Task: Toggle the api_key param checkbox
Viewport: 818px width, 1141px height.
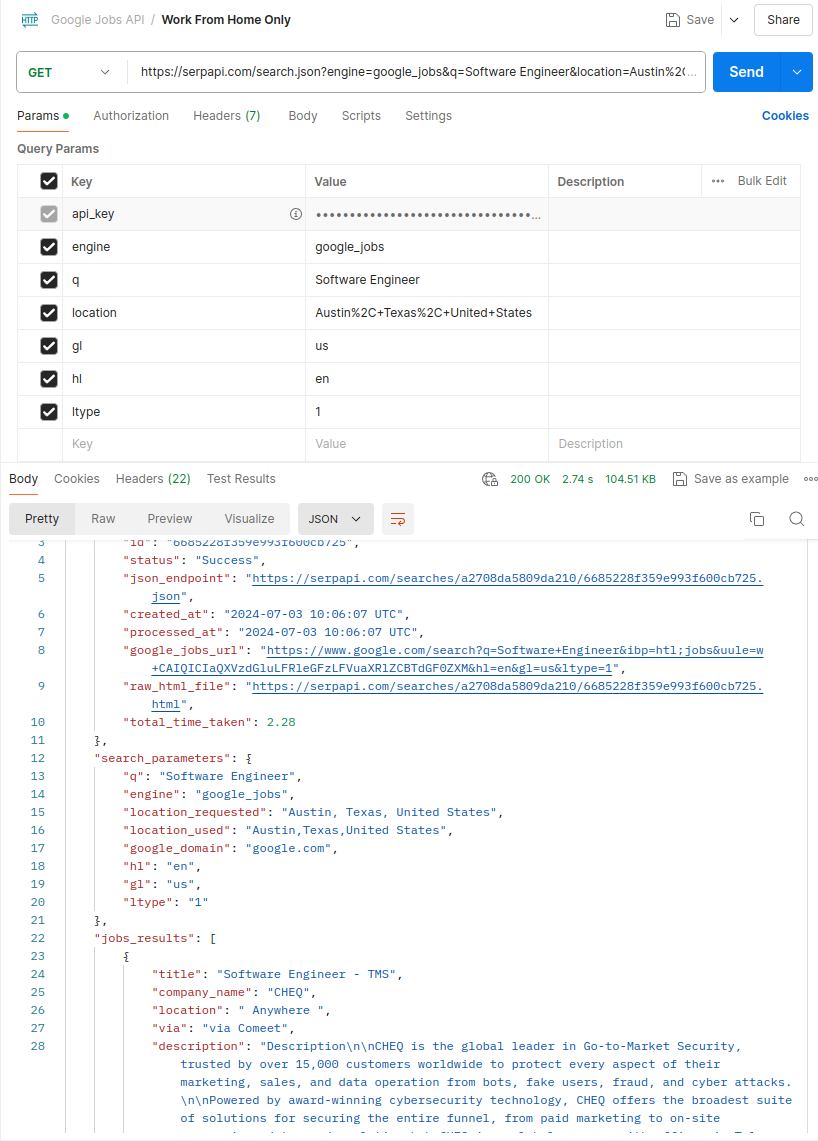Action: [x=49, y=214]
